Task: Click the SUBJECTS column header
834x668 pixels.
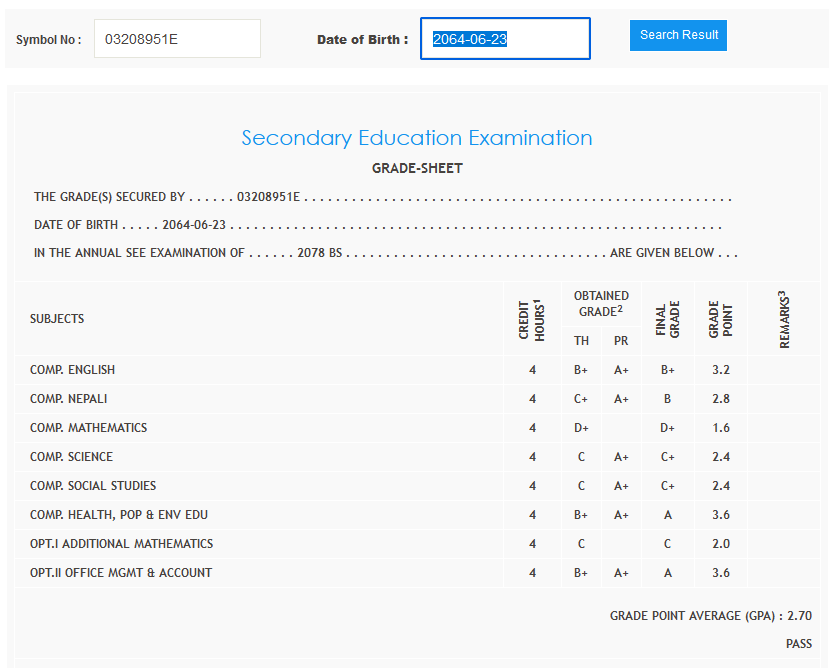Action: (57, 319)
